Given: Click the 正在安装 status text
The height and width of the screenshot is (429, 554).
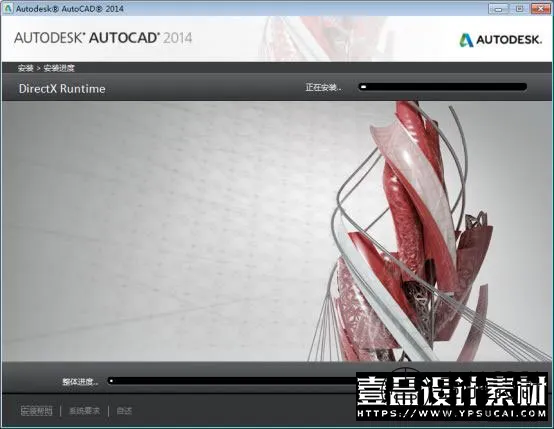Looking at the screenshot, I should 324,87.
